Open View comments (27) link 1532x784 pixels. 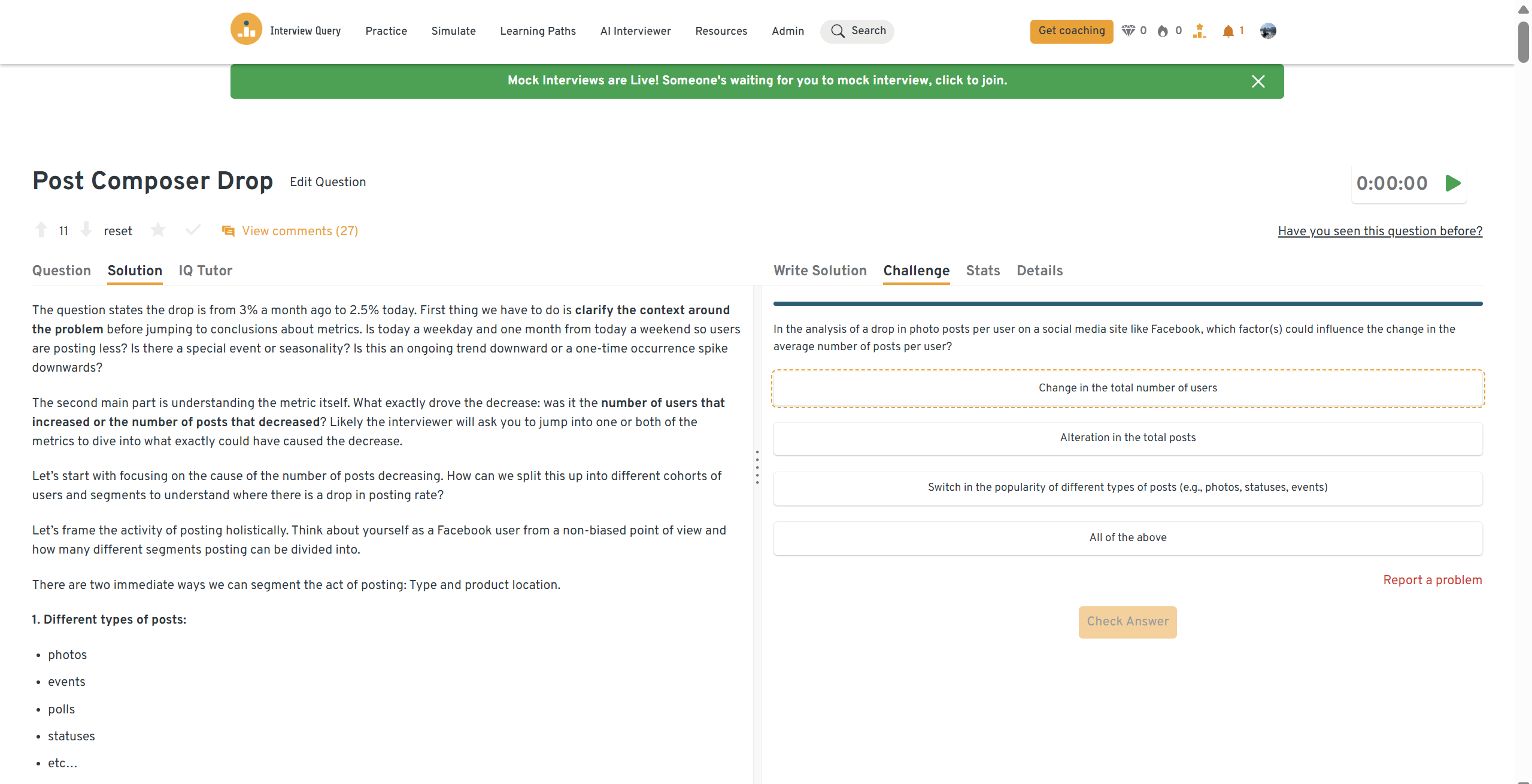click(299, 231)
